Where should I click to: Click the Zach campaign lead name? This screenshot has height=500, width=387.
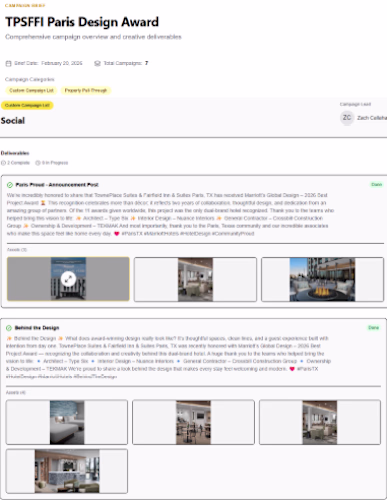[372, 118]
